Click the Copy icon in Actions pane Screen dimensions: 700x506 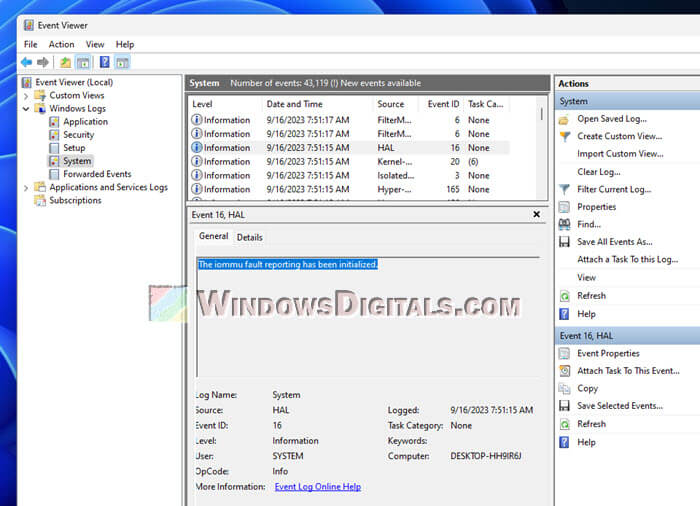[x=564, y=389]
